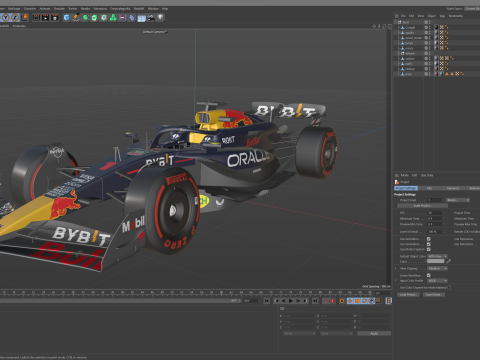Toggle visibility dots of root RB19 object

click(429, 22)
